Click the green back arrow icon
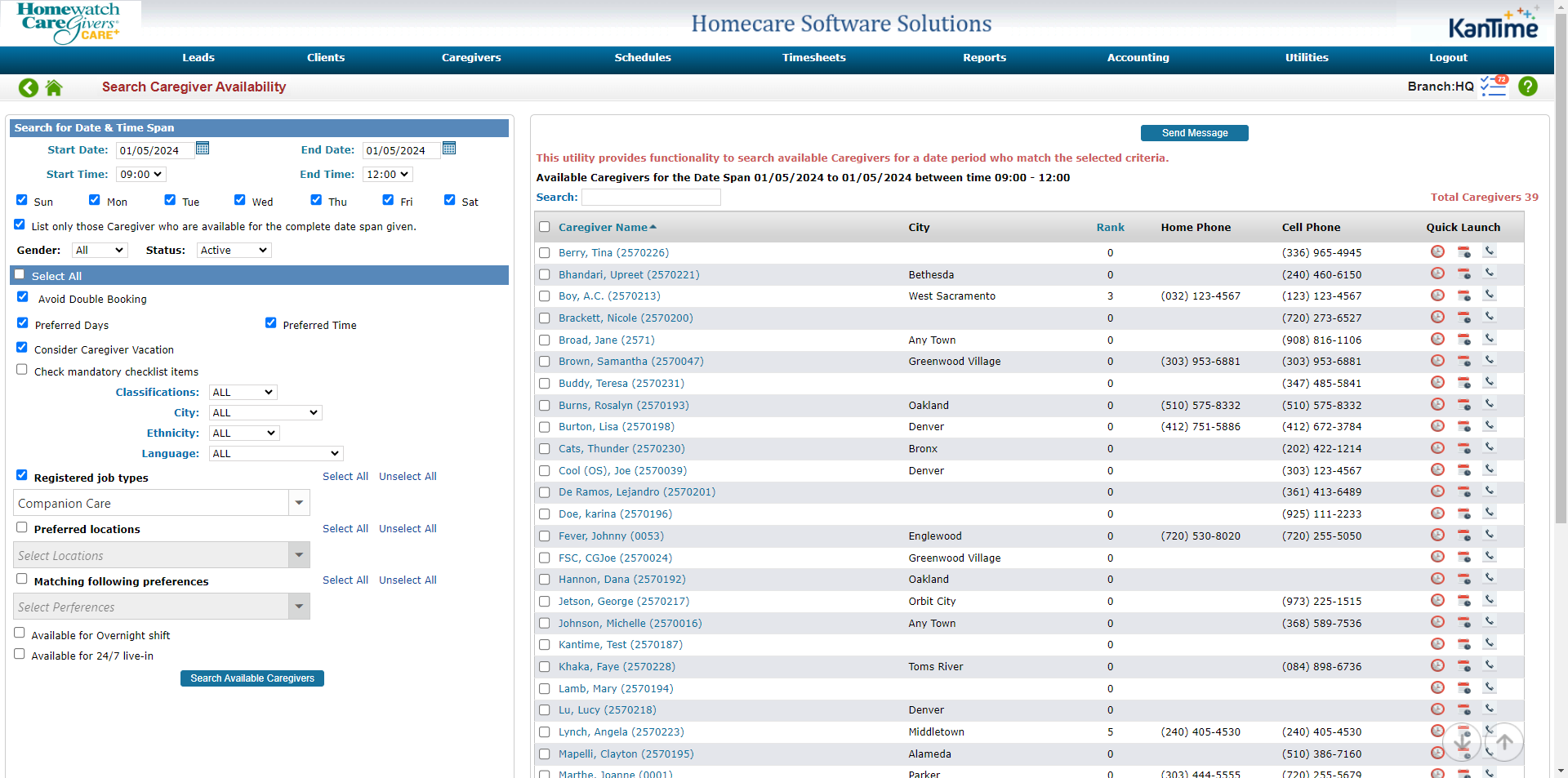 click(x=29, y=87)
